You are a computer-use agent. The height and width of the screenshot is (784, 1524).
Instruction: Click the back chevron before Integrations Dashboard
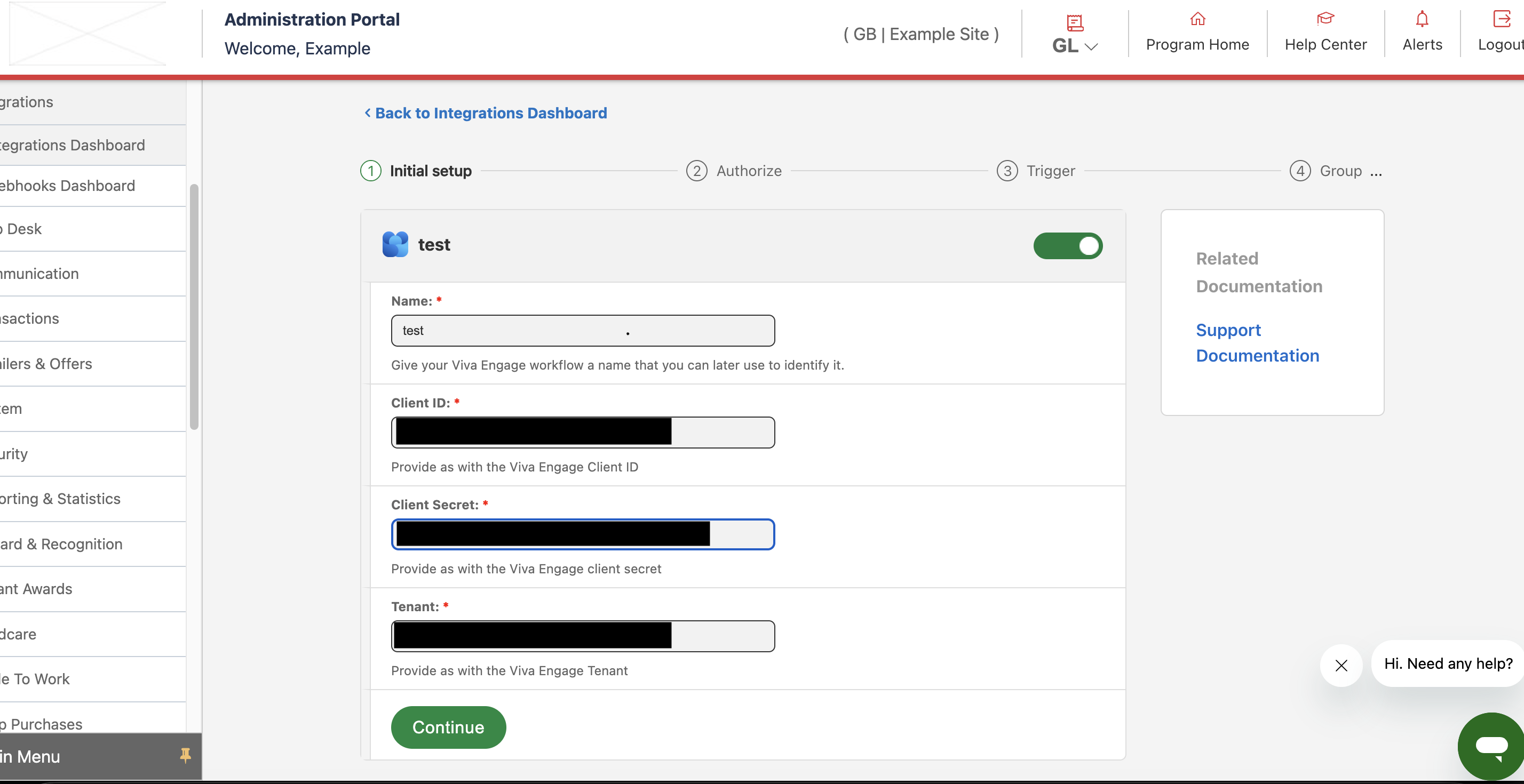pos(367,113)
